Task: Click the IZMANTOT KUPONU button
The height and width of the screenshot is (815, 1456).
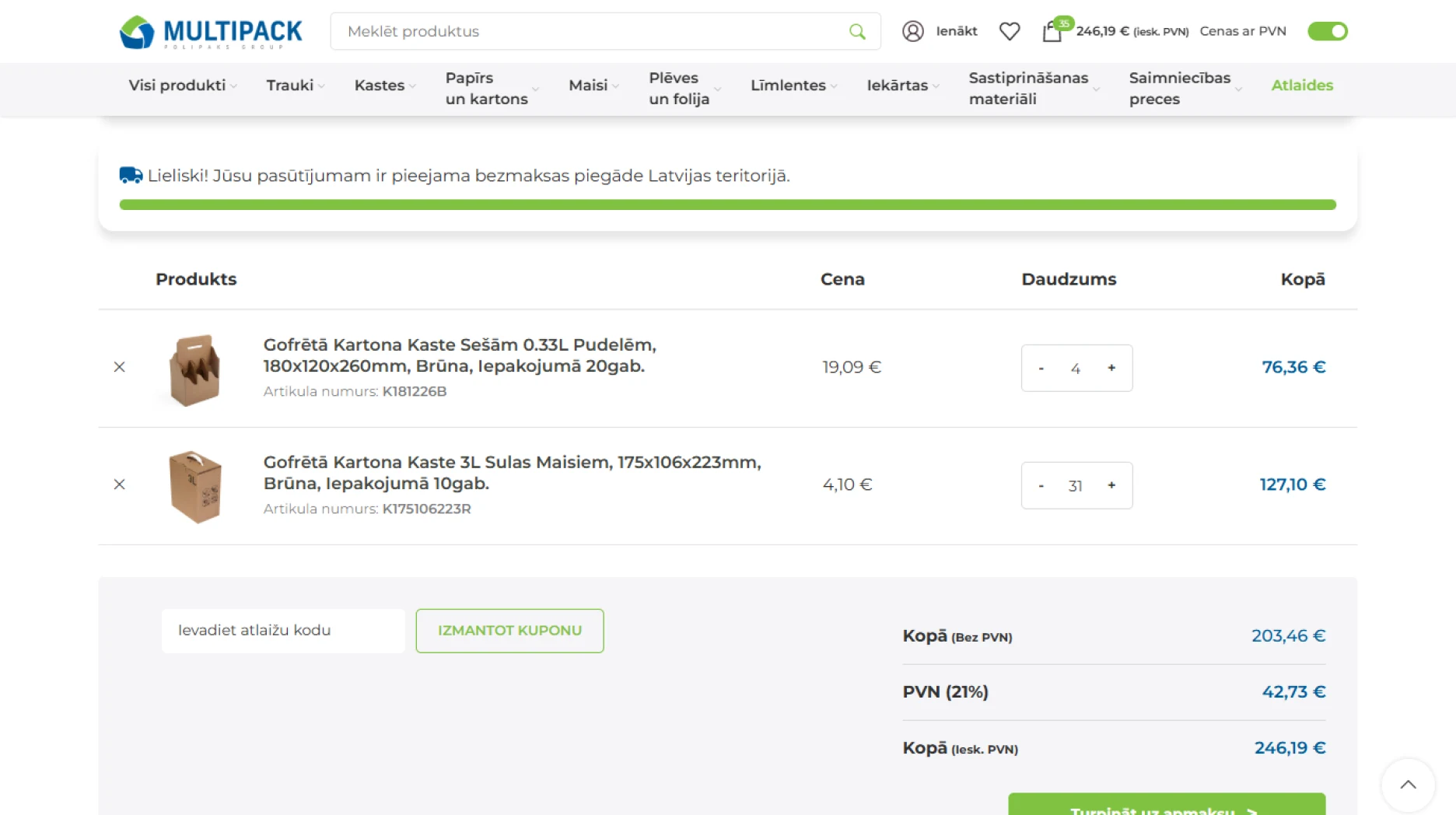Action: click(x=509, y=631)
